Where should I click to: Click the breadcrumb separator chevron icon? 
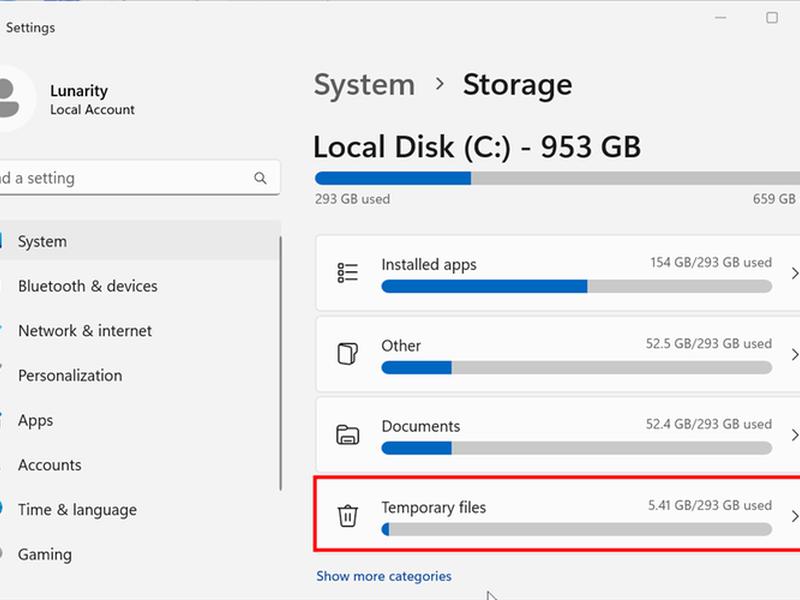pos(439,84)
